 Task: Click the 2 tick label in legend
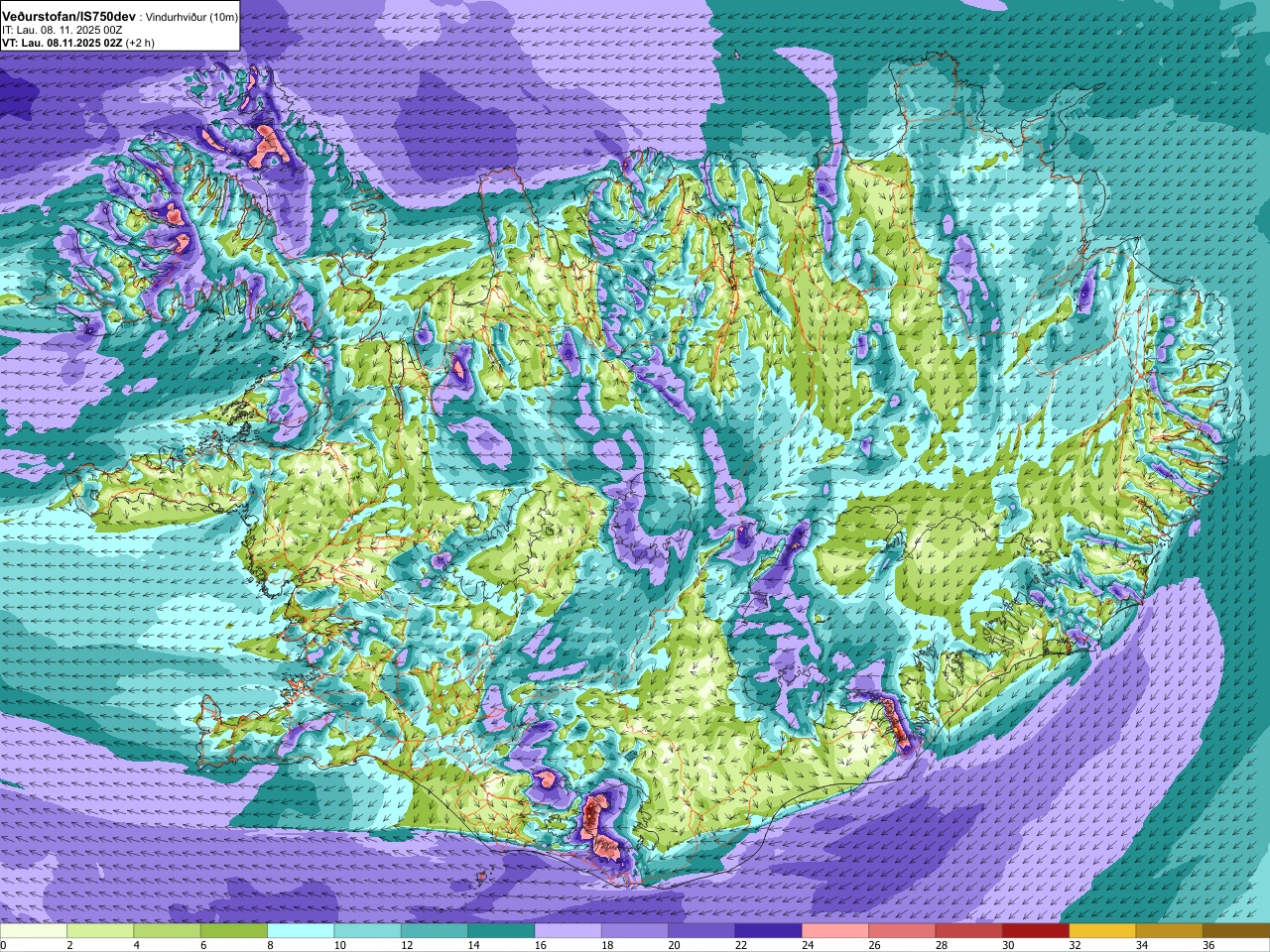coord(68,945)
